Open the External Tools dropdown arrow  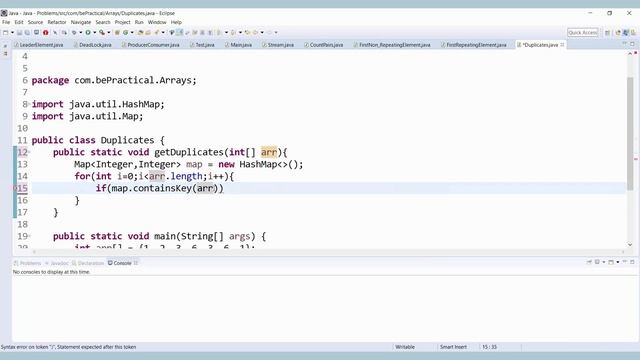(x=109, y=32)
